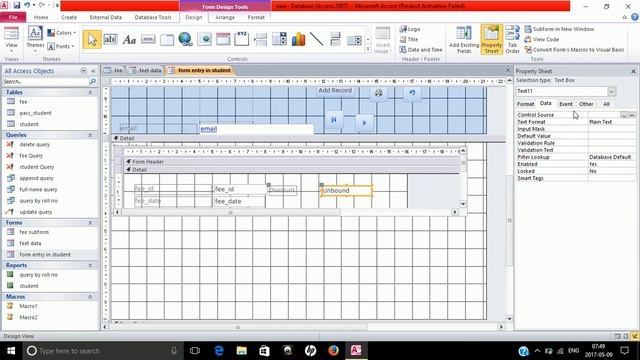Viewport: 640px width, 360px height.
Task: Open Event tab in Property Sheet
Action: coord(566,104)
